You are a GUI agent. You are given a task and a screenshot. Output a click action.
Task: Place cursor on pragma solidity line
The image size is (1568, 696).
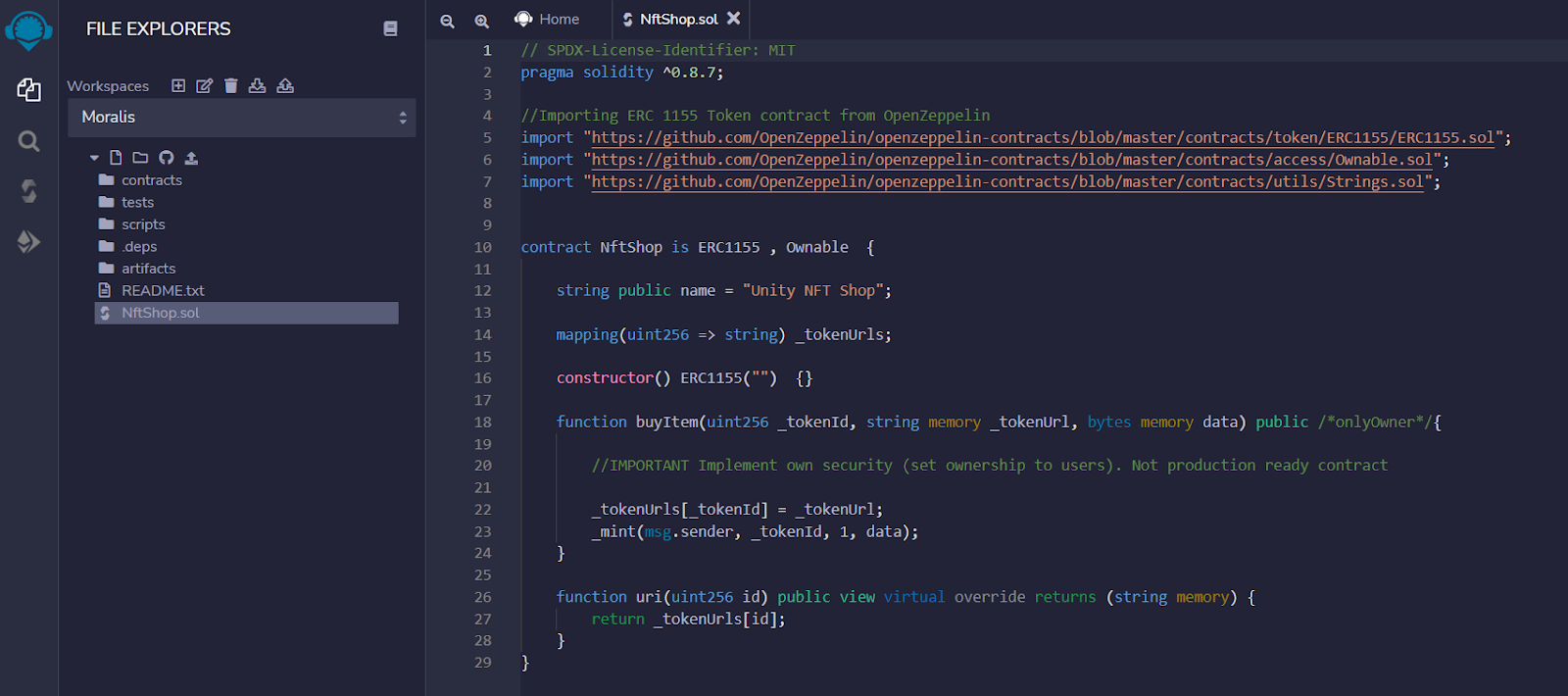pyautogui.click(x=622, y=73)
